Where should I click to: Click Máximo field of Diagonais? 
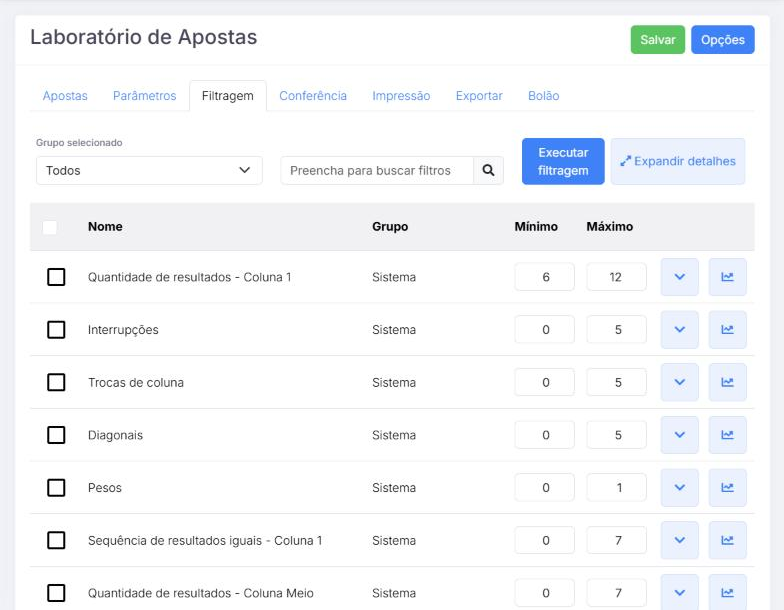click(616, 435)
